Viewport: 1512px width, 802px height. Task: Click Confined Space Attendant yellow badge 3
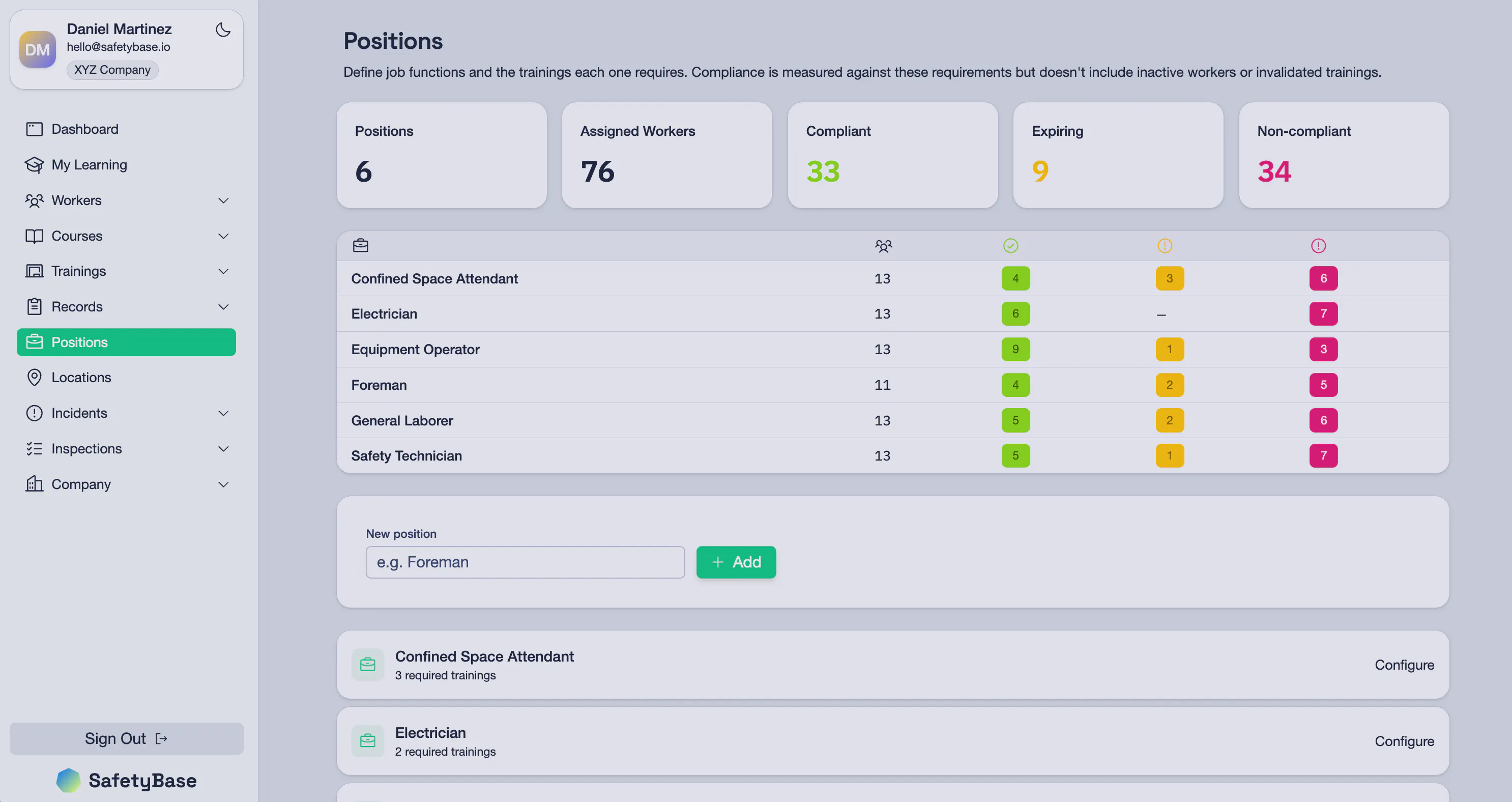tap(1169, 278)
